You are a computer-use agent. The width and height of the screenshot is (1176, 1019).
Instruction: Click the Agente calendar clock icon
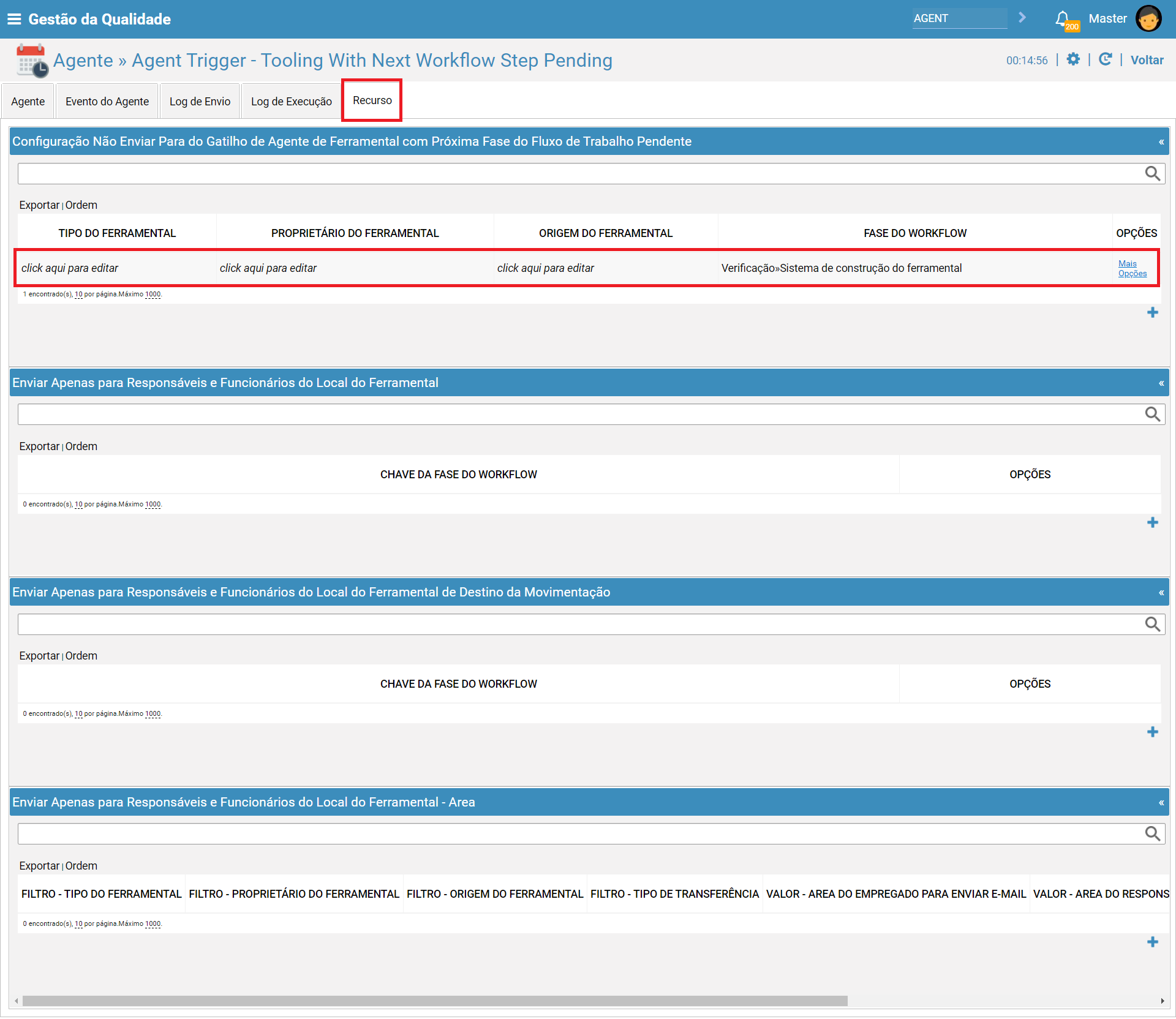point(32,60)
